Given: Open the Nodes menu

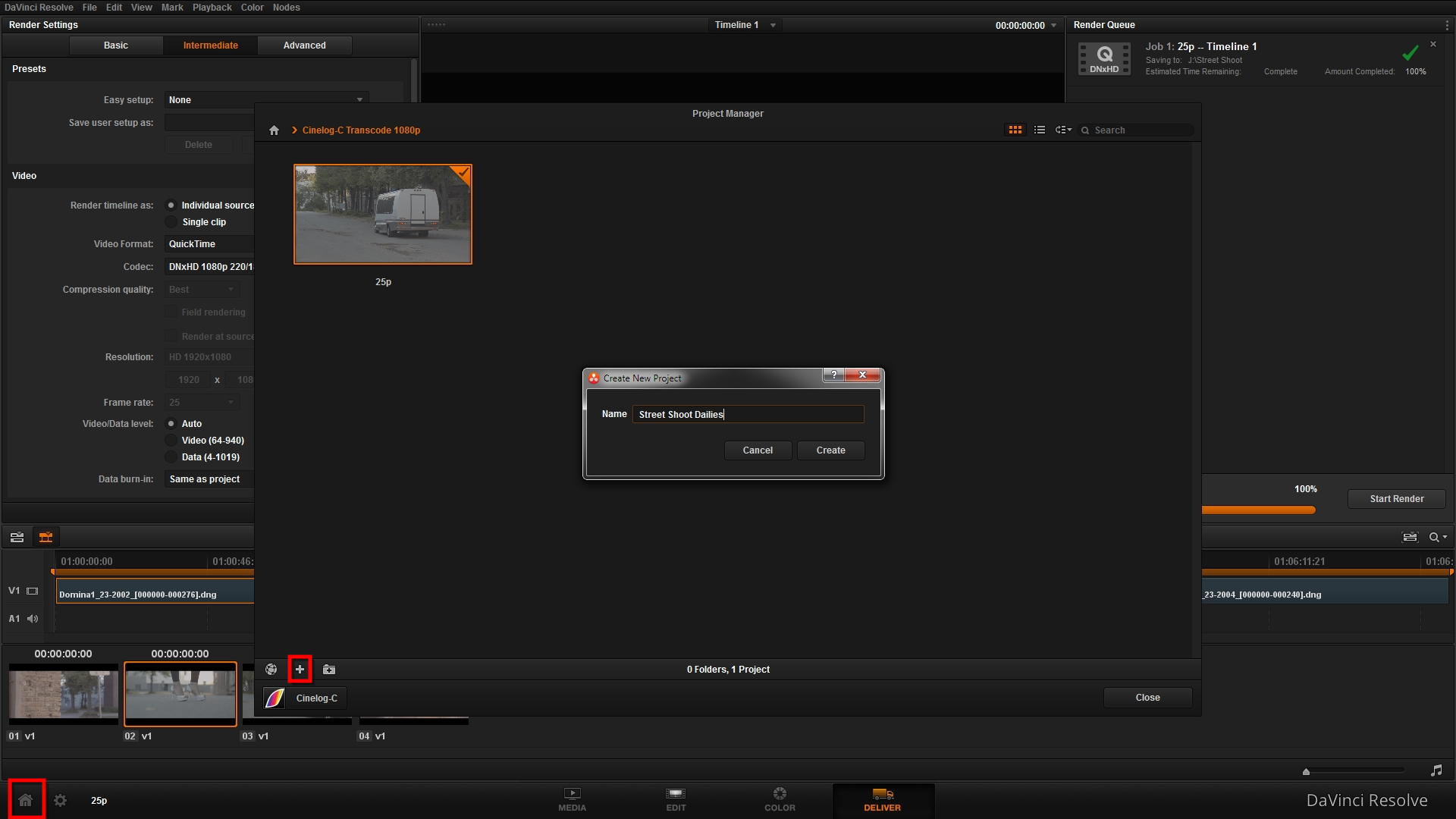Looking at the screenshot, I should point(287,8).
